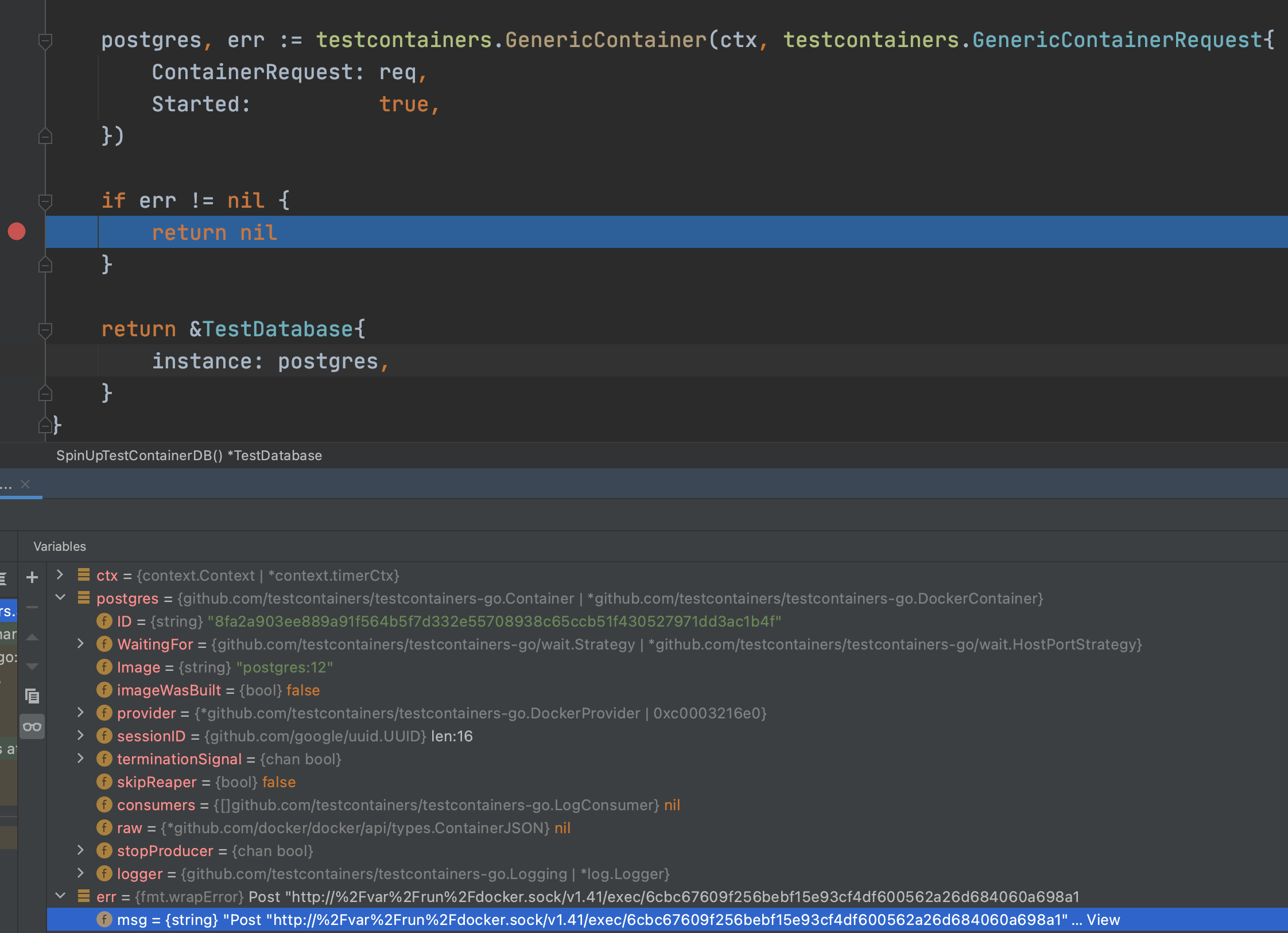Toggle fold on the postgres, err line

pos(45,41)
